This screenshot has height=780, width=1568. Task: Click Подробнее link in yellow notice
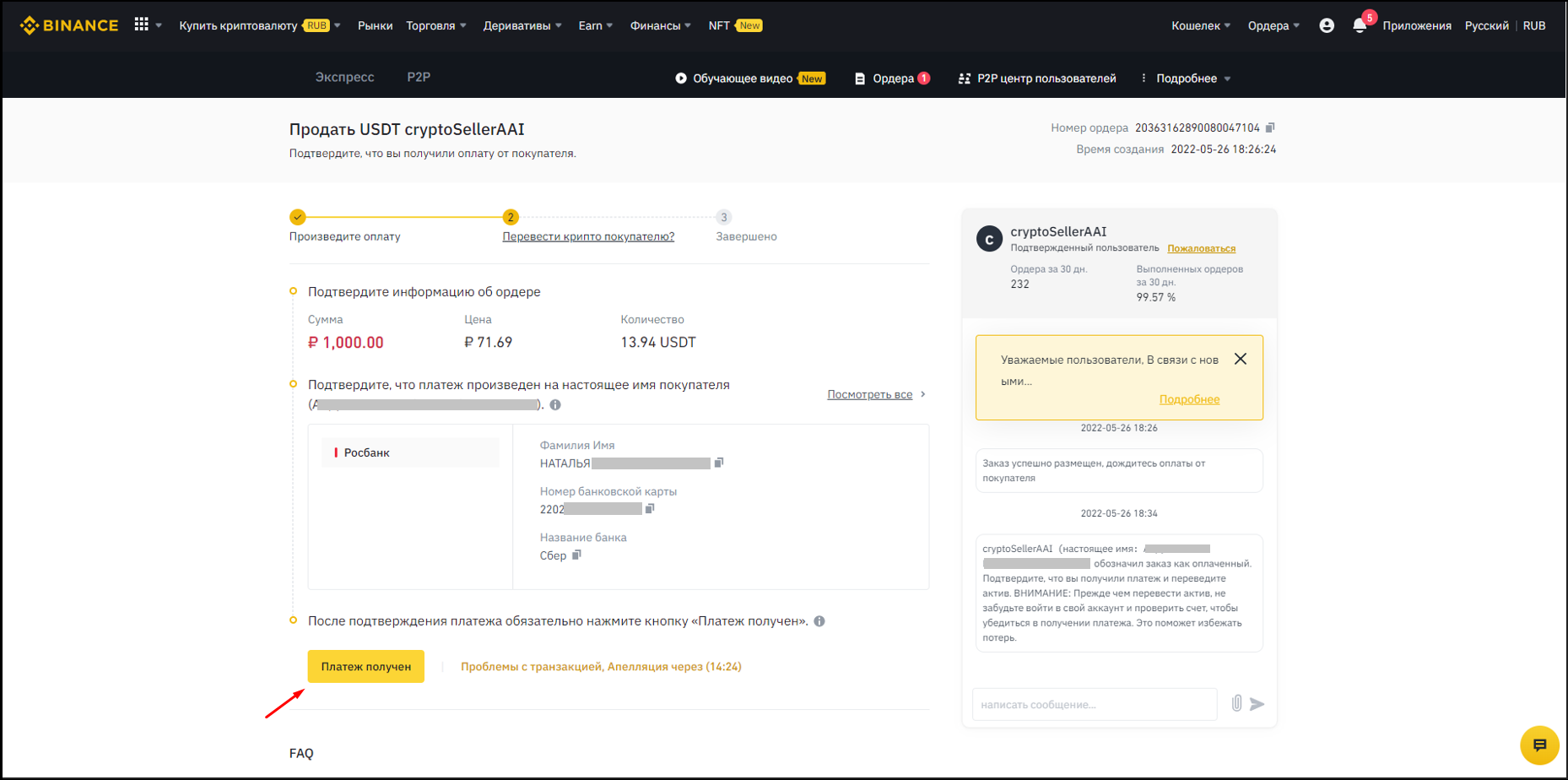tap(1189, 399)
